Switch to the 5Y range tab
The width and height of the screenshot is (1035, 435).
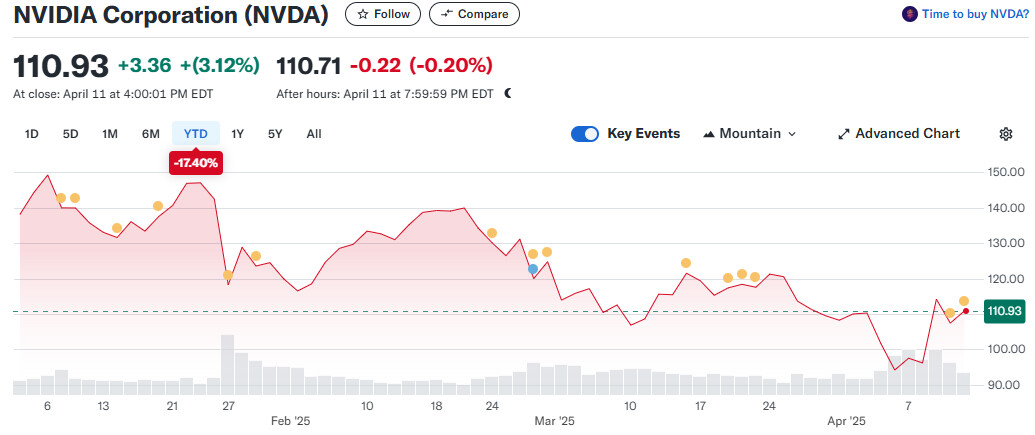tap(275, 134)
